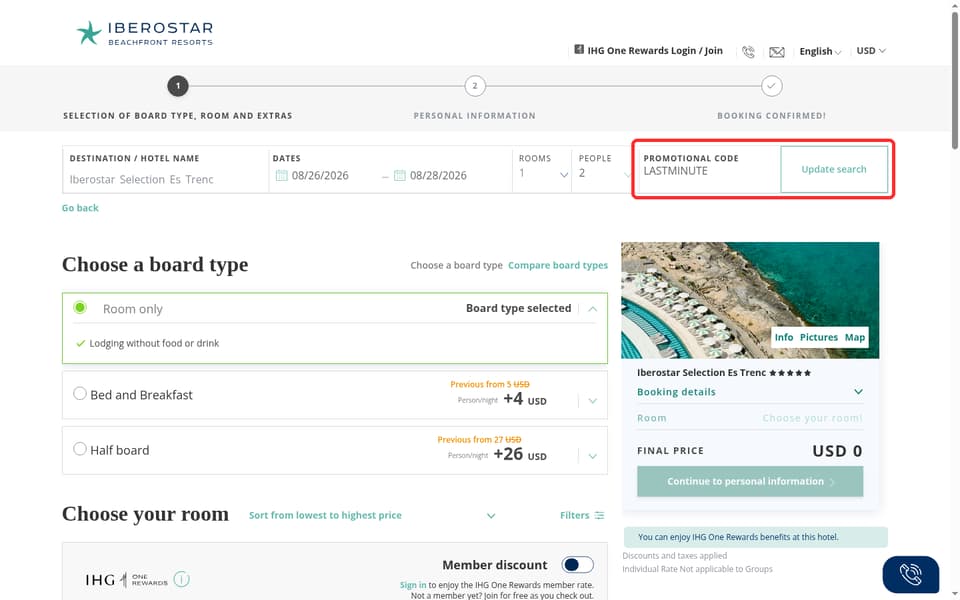Open the hotel Info link on photo
960x600 pixels.
click(784, 337)
